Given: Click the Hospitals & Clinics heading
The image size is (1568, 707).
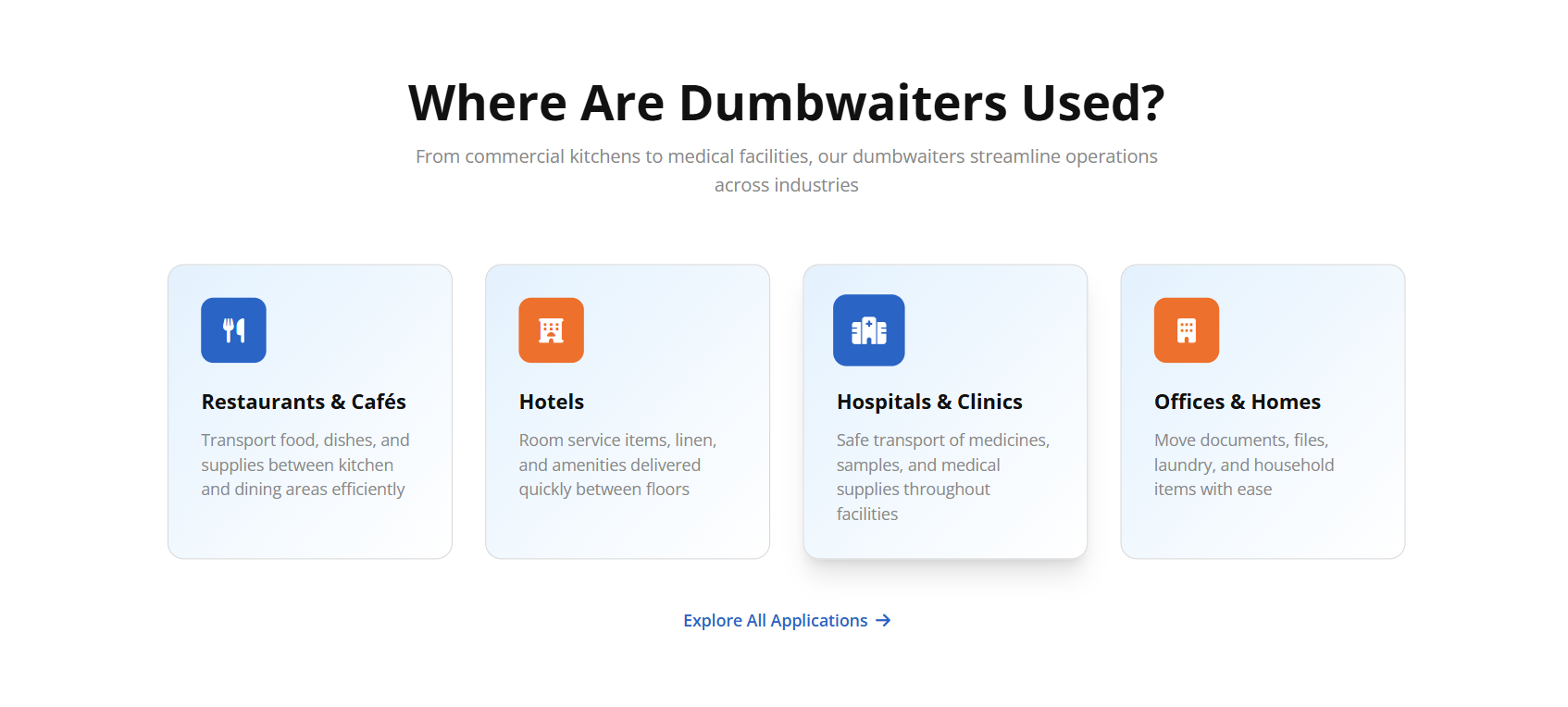Looking at the screenshot, I should click(x=929, y=402).
